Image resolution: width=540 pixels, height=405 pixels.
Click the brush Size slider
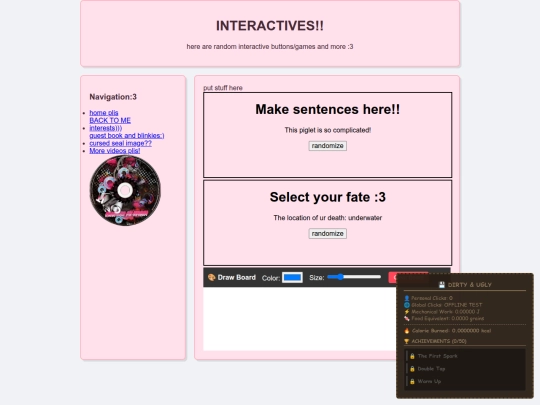click(x=354, y=277)
